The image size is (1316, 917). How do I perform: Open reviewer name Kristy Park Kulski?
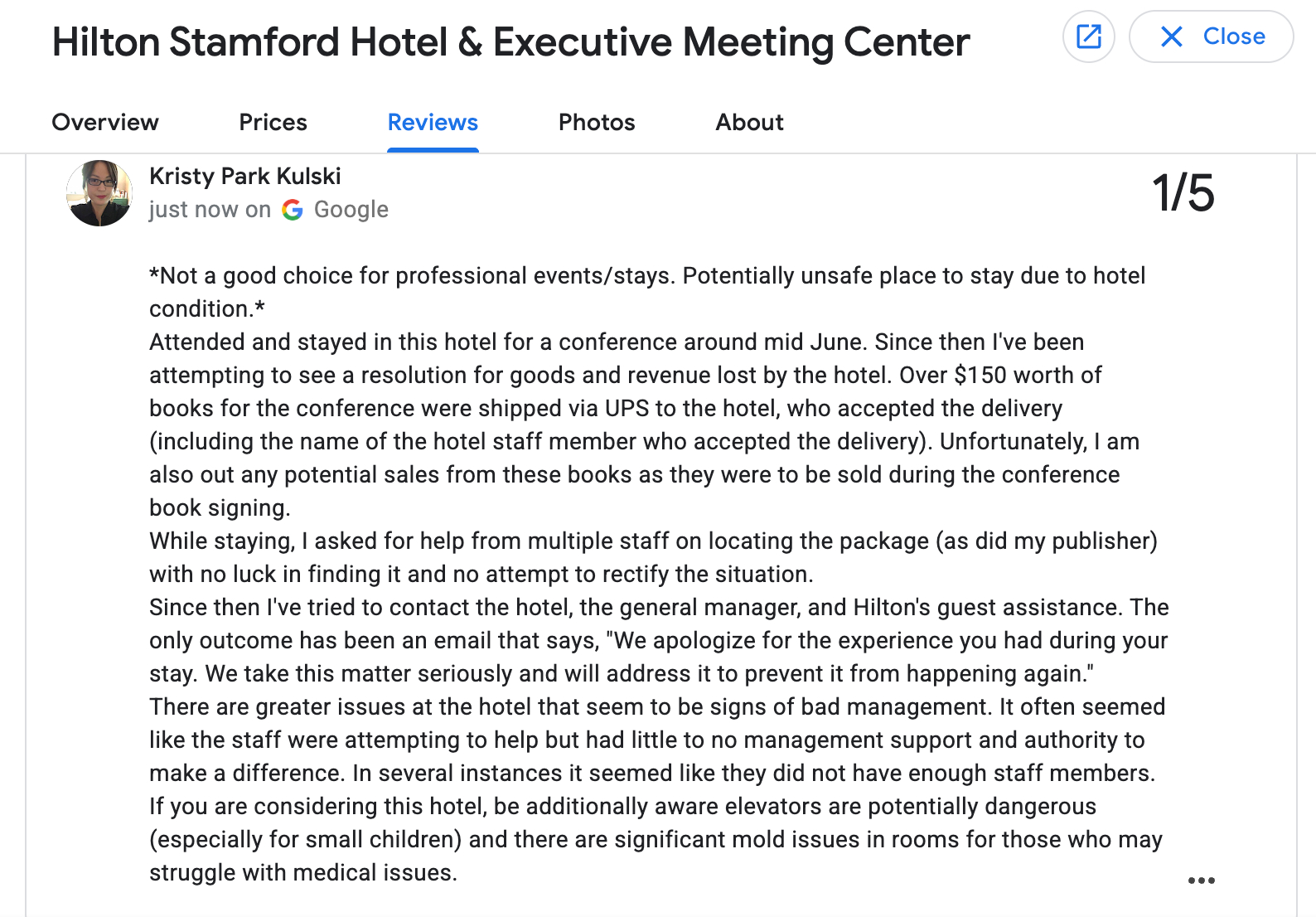(x=244, y=177)
